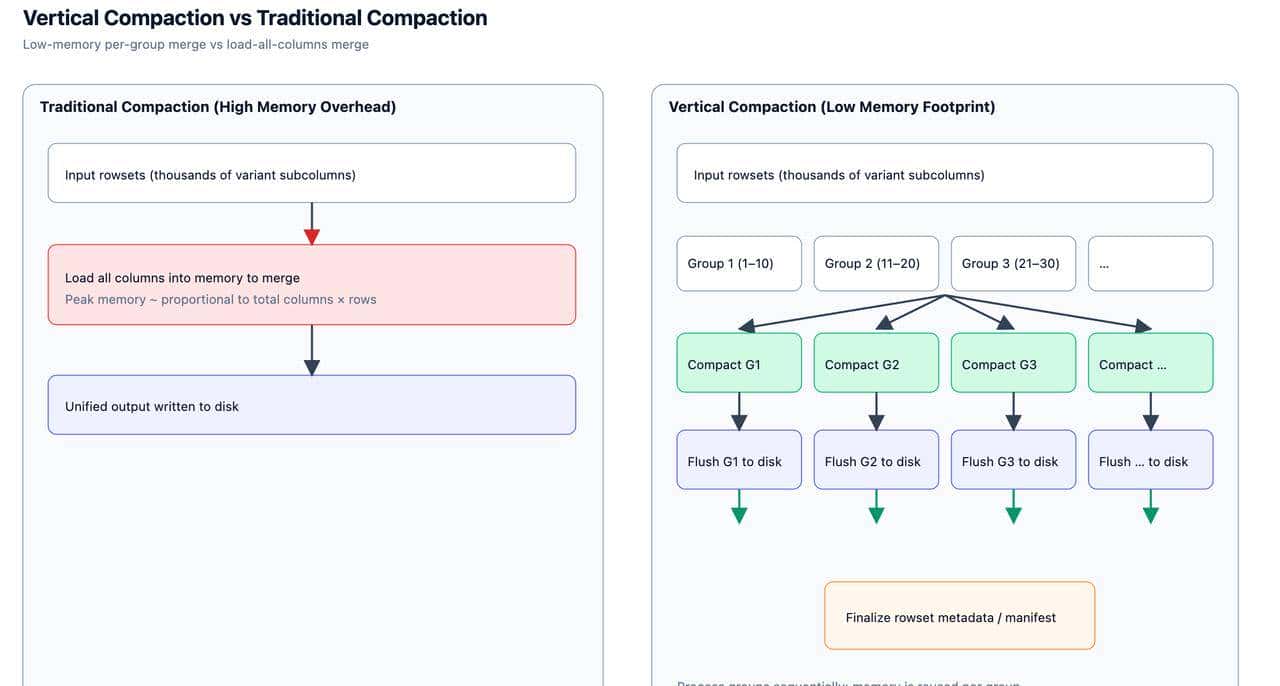The height and width of the screenshot is (686, 1280).
Task: Click the Compact G2 node
Action: point(876,363)
